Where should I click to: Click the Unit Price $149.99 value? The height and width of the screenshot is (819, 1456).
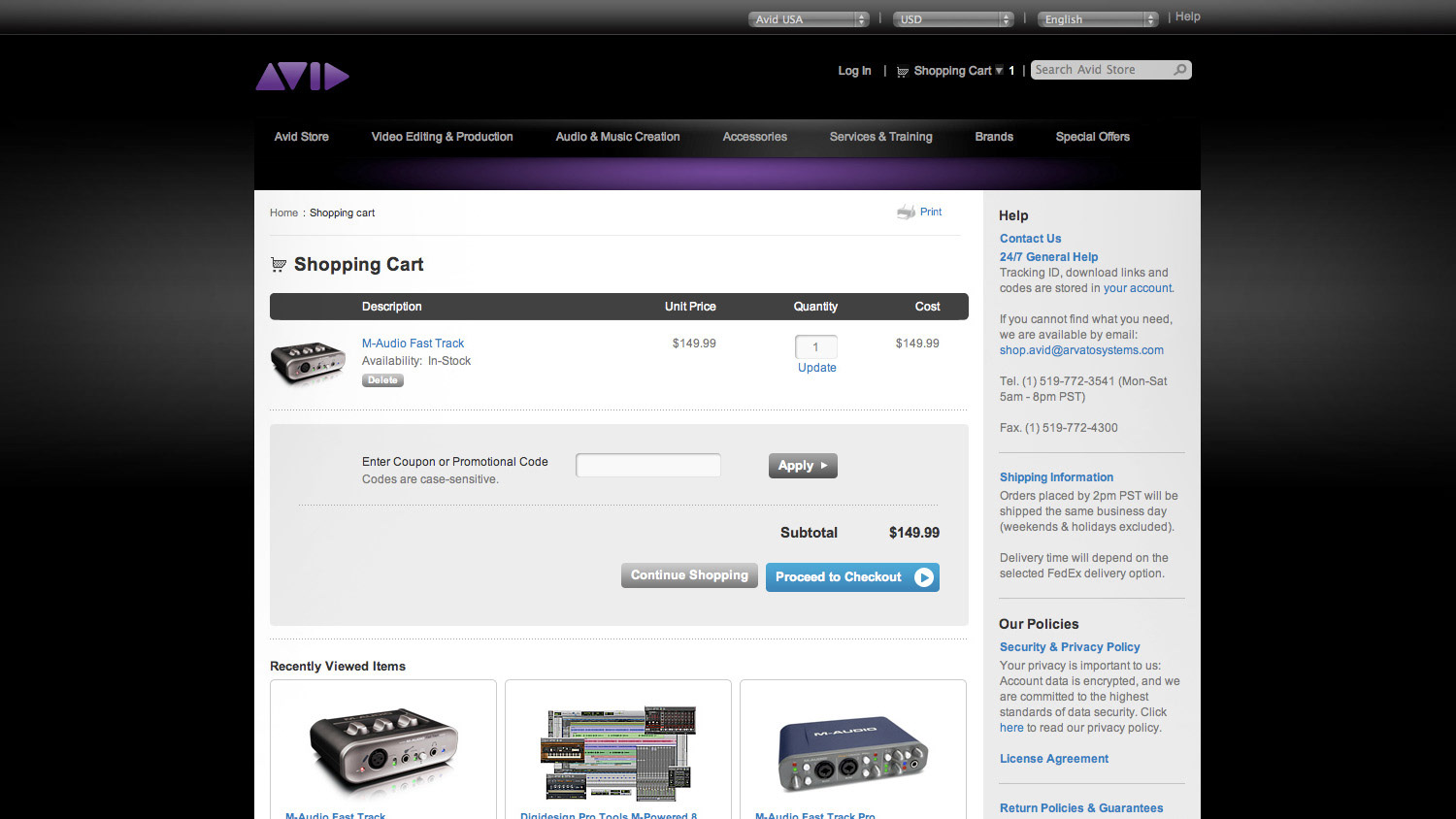click(x=694, y=344)
